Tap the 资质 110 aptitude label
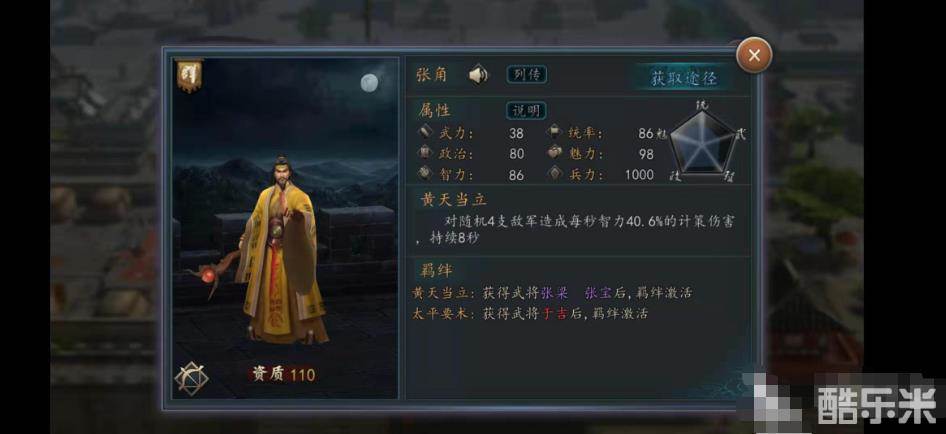 (x=283, y=374)
